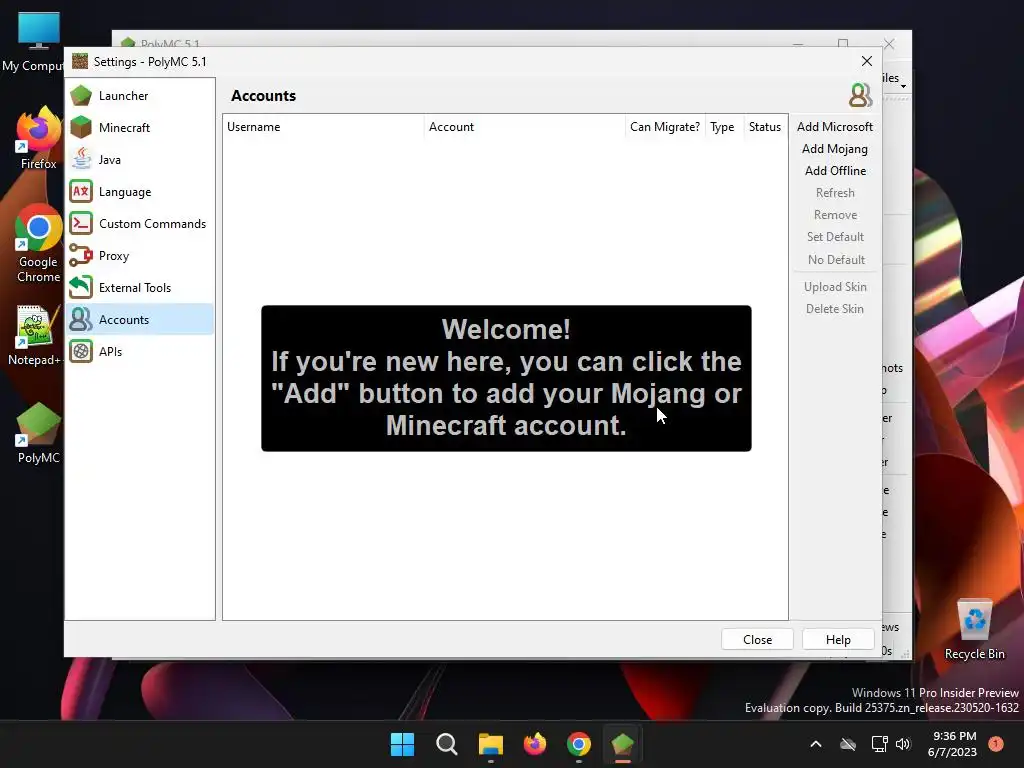Show hidden tray icons chevron

pos(816,744)
